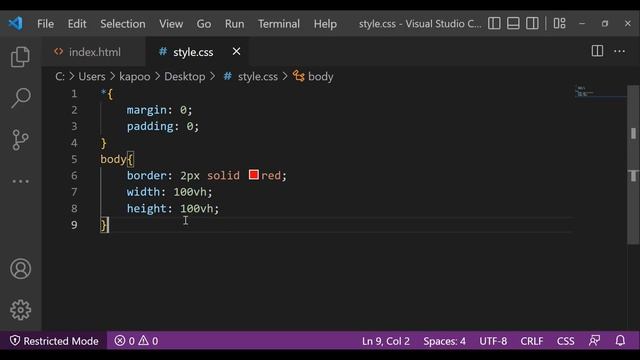Change encoding via UTF-8 status item
Image resolution: width=640 pixels, height=360 pixels.
[493, 341]
